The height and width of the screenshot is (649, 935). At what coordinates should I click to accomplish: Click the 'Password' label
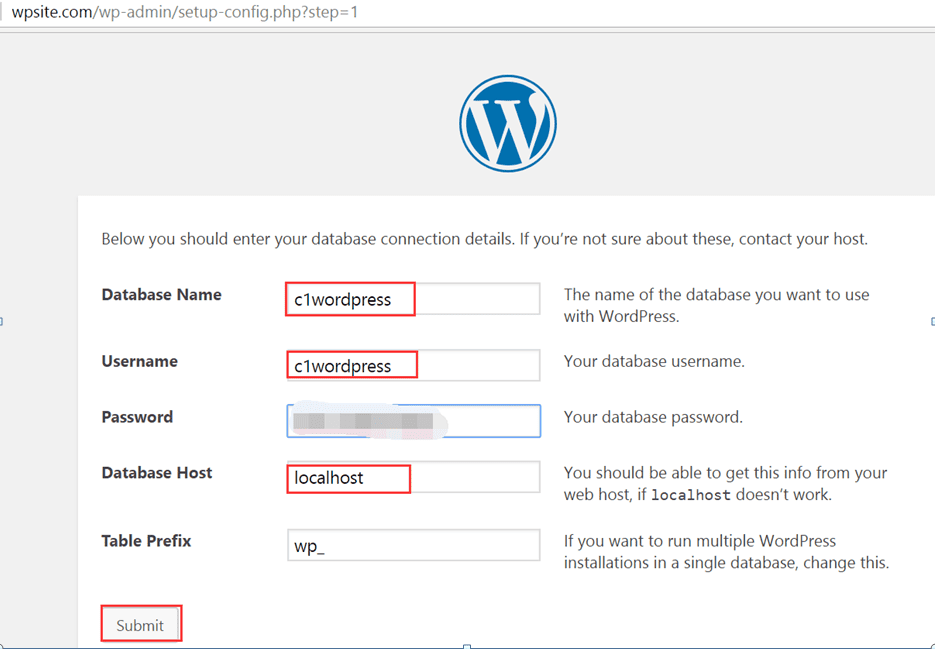[x=137, y=417]
